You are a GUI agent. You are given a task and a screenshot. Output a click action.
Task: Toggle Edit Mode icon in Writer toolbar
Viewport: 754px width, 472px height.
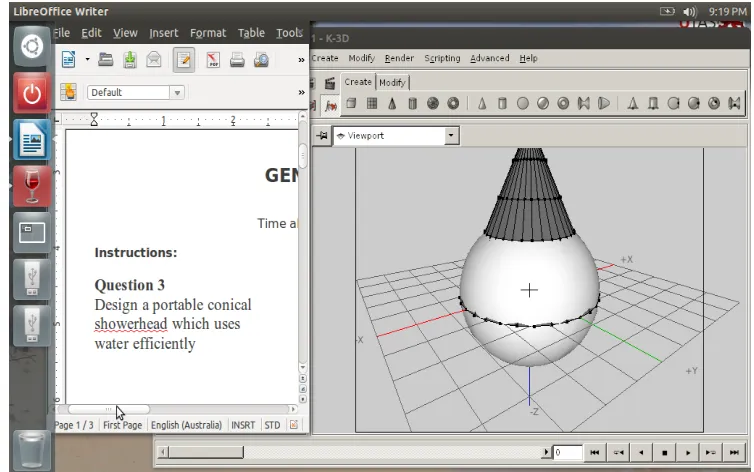click(184, 60)
